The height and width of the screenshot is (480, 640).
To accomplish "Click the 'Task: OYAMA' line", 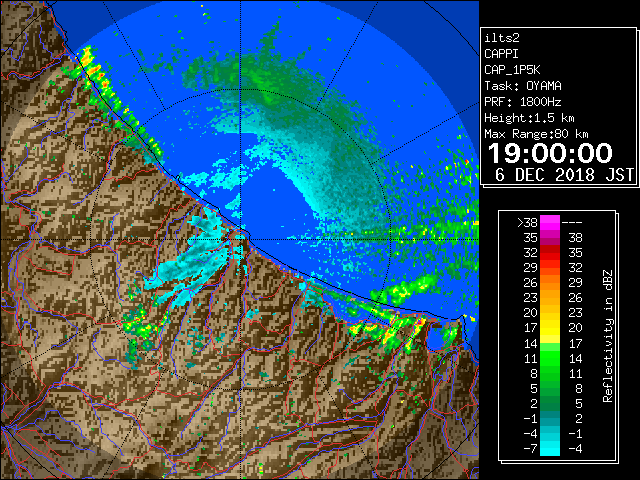I will click(x=523, y=86).
